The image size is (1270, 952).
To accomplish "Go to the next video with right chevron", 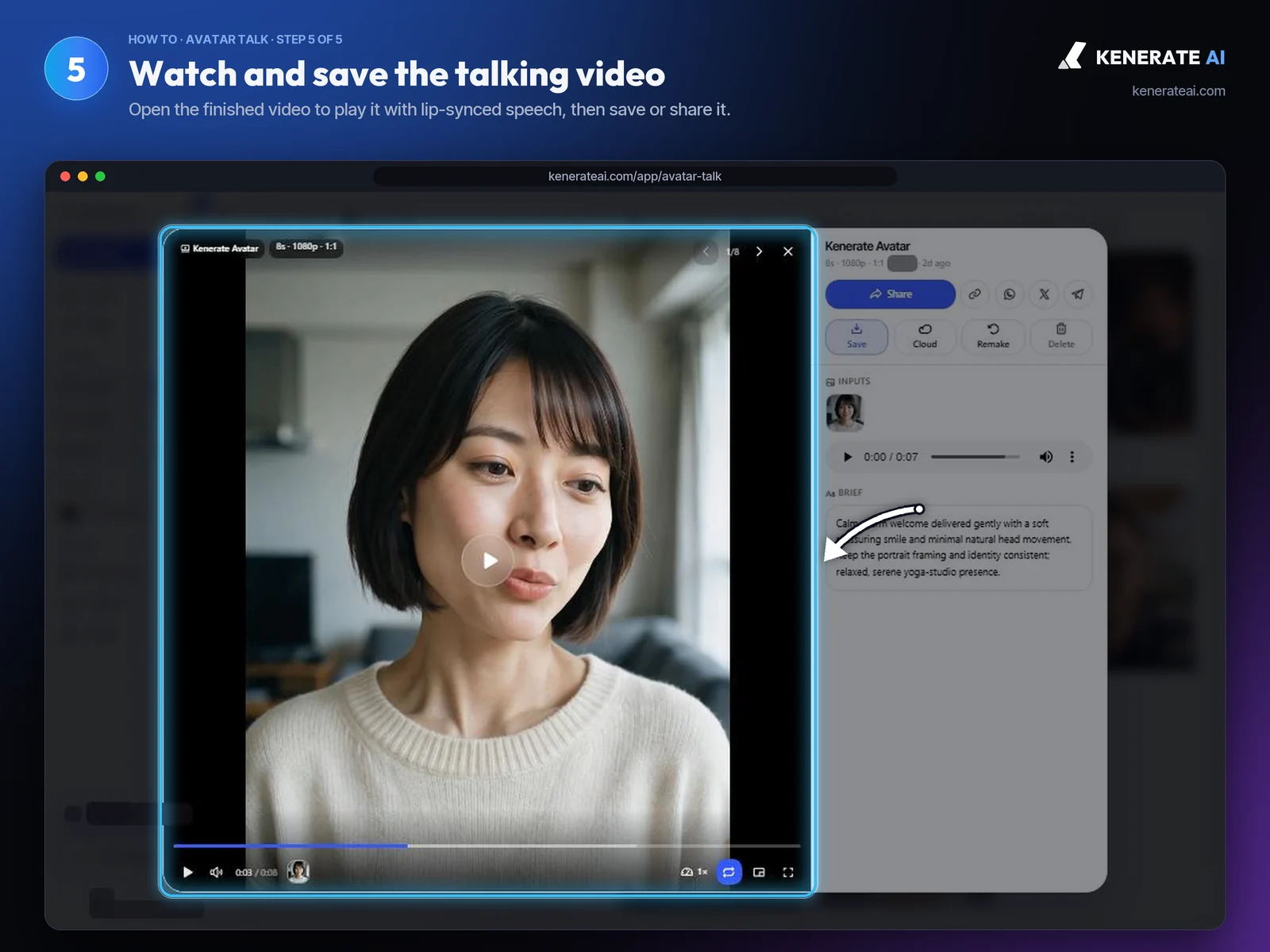I will point(760,251).
